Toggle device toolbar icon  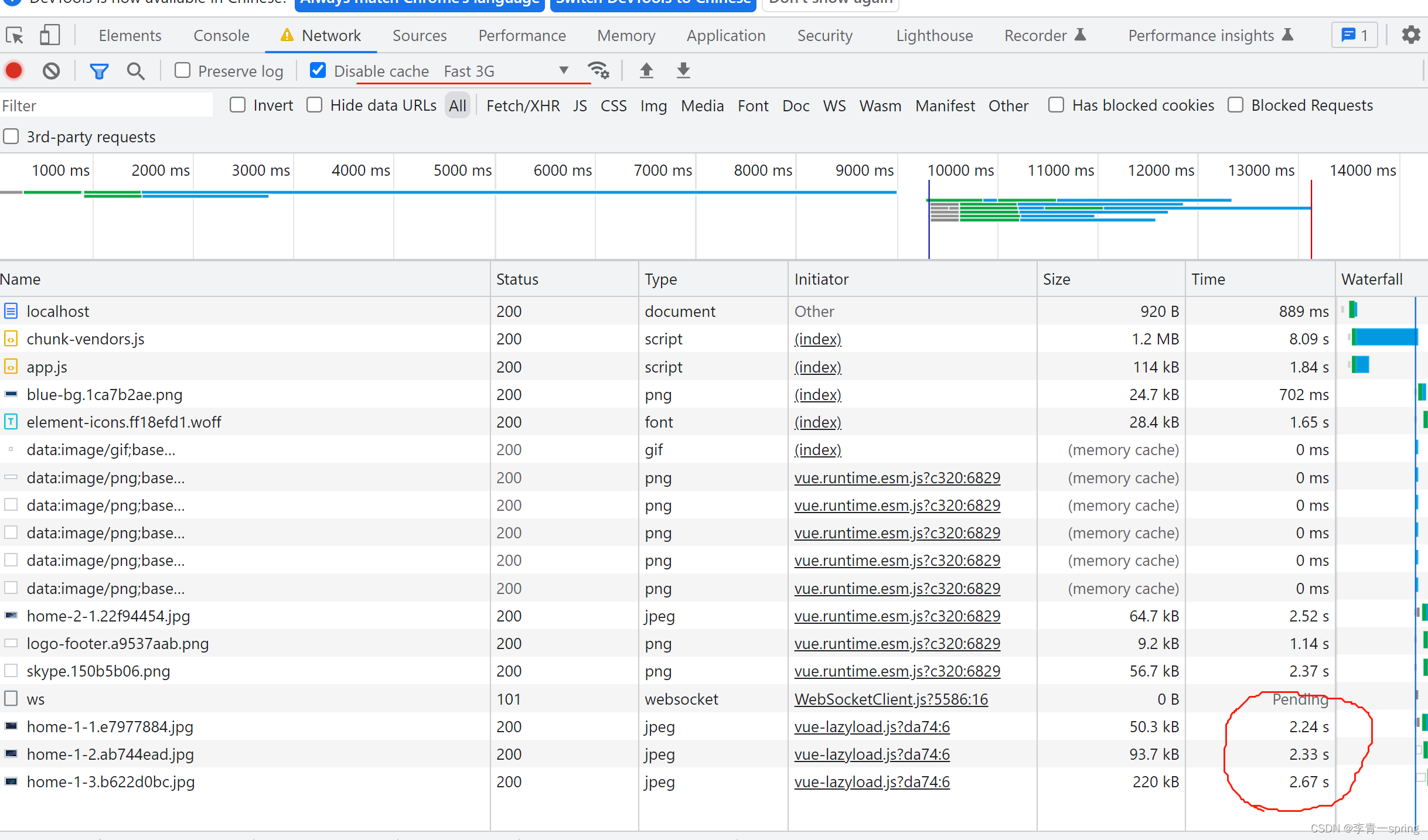(x=49, y=36)
